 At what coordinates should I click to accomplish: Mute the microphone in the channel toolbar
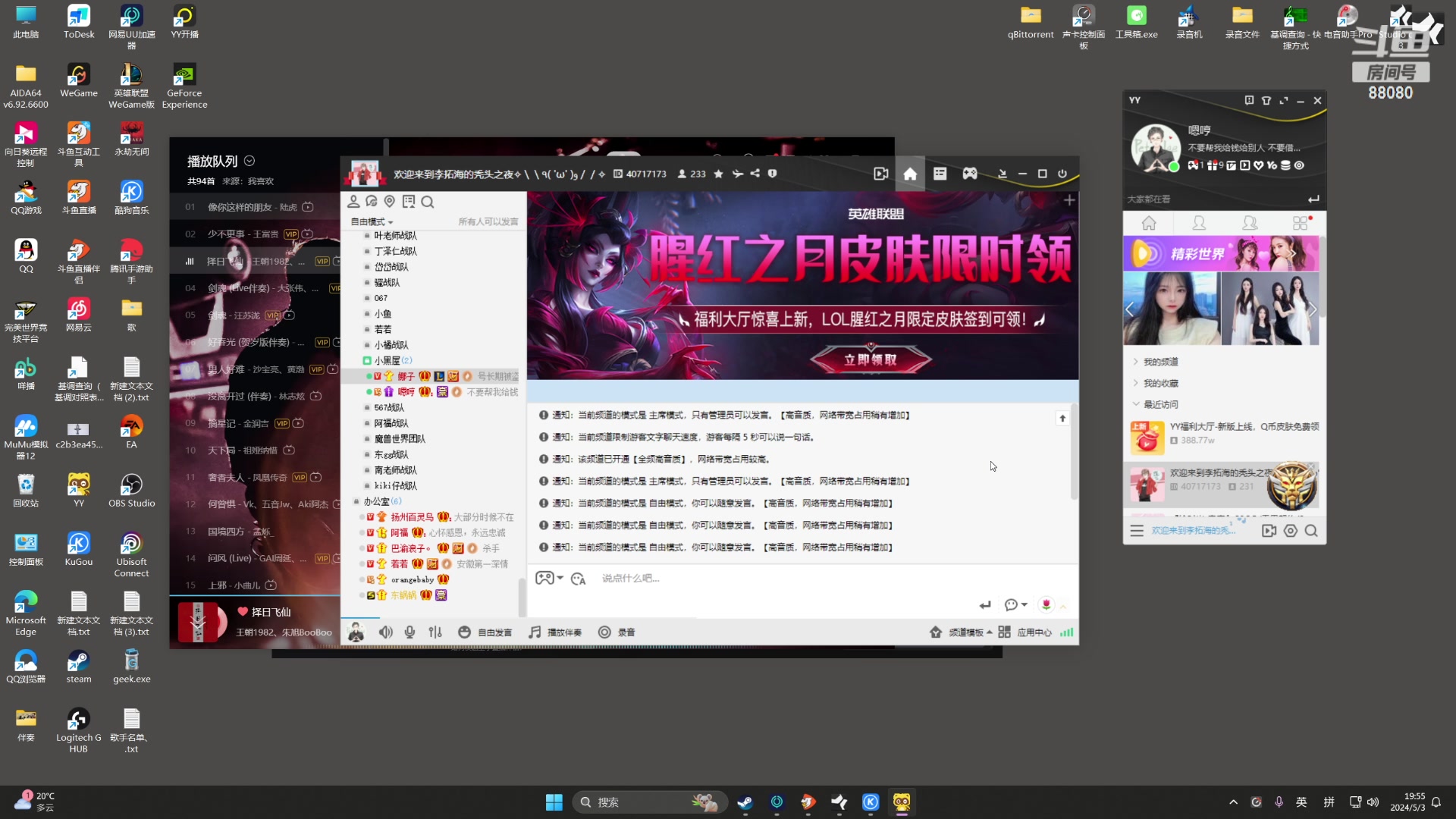pyautogui.click(x=409, y=632)
